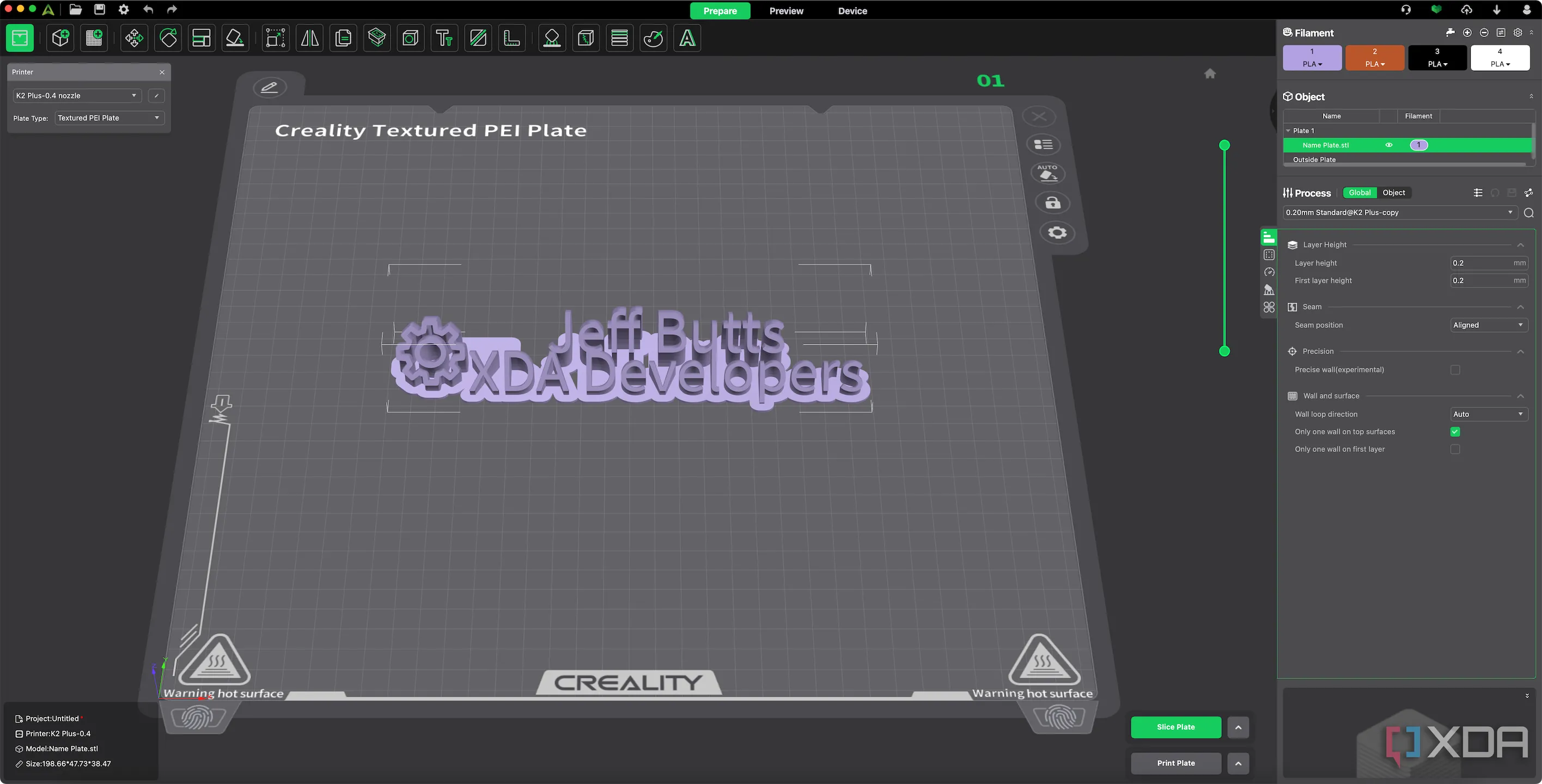Switch to the Prepare tab
The width and height of the screenshot is (1542, 784).
point(720,11)
